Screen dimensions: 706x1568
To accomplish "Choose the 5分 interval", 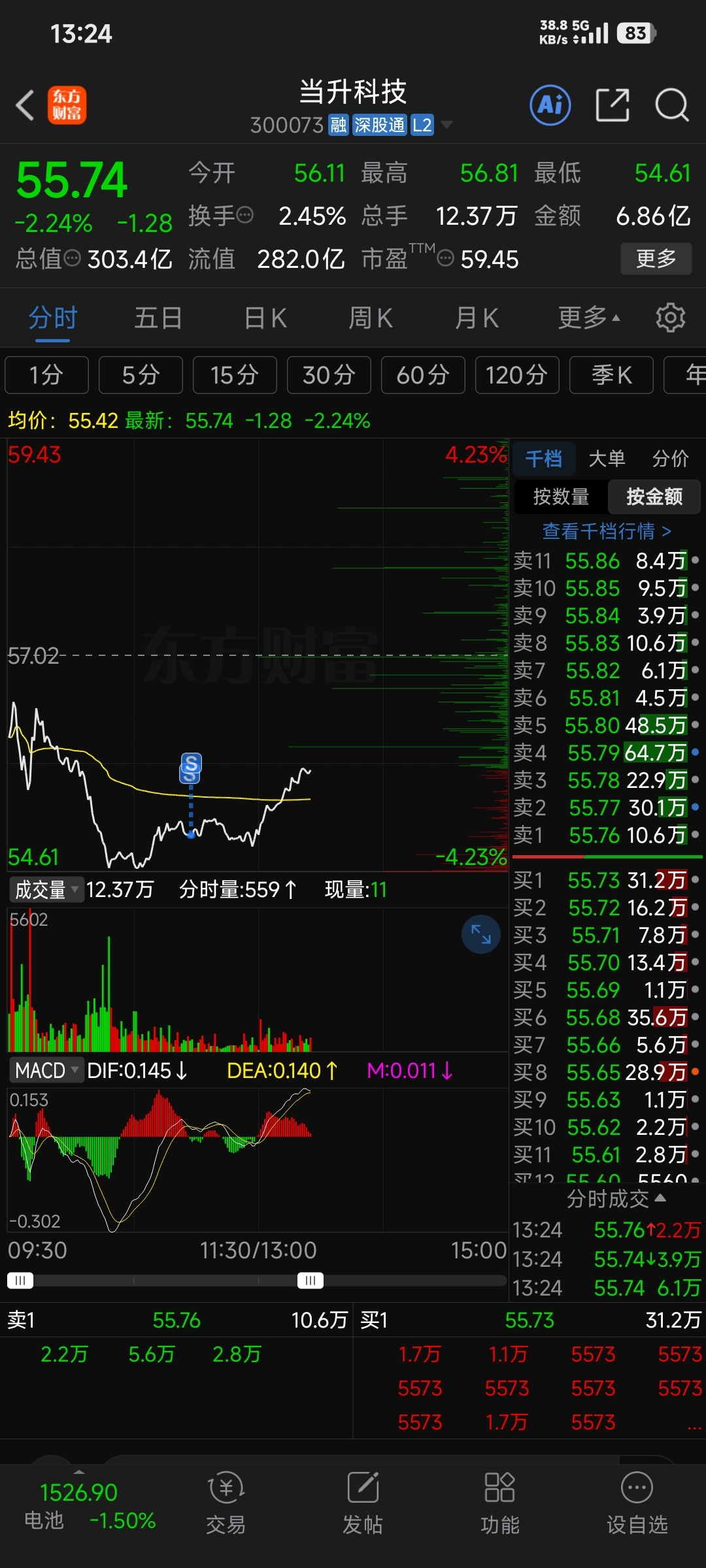I will point(141,375).
